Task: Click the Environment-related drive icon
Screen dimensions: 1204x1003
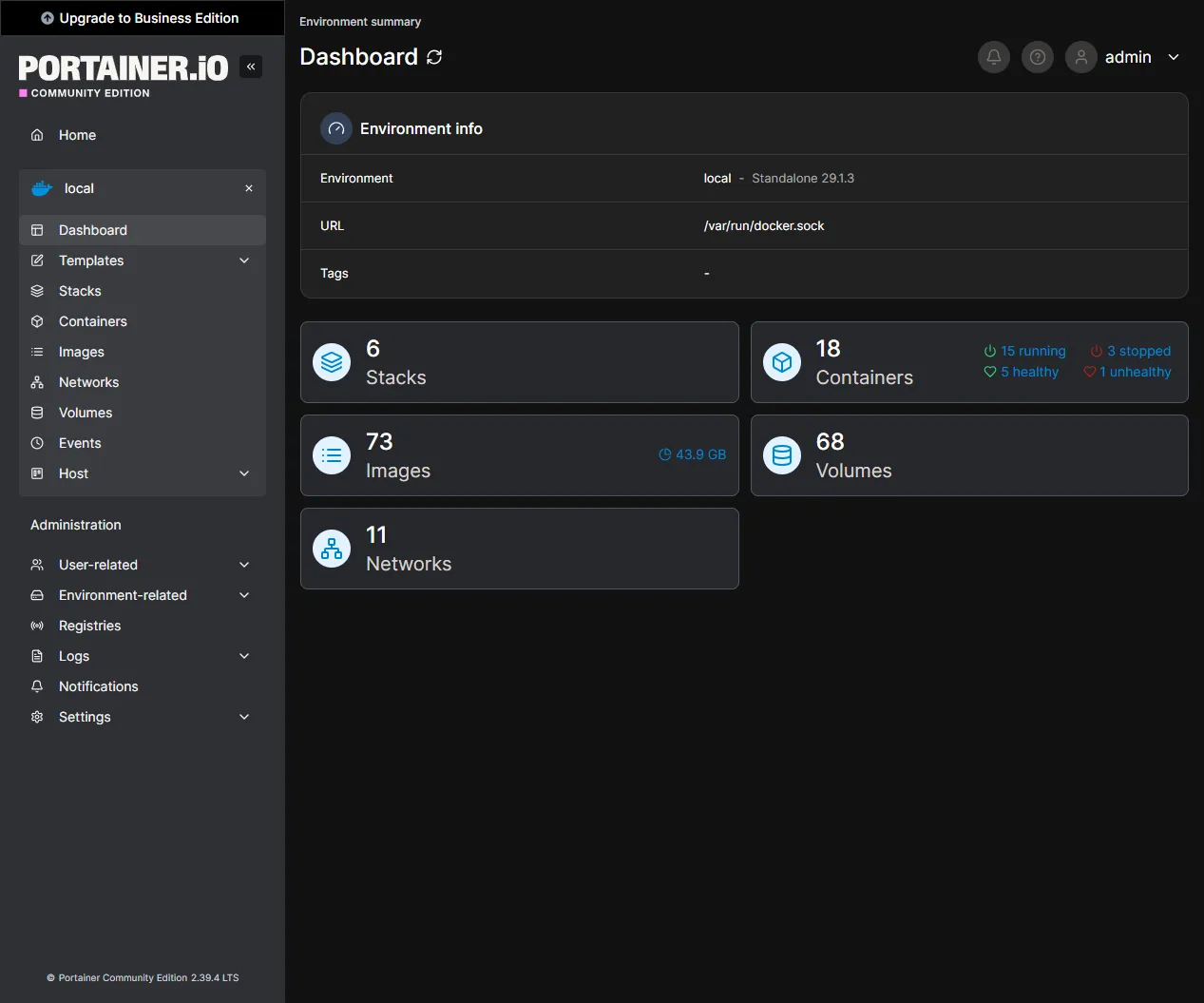Action: click(37, 595)
